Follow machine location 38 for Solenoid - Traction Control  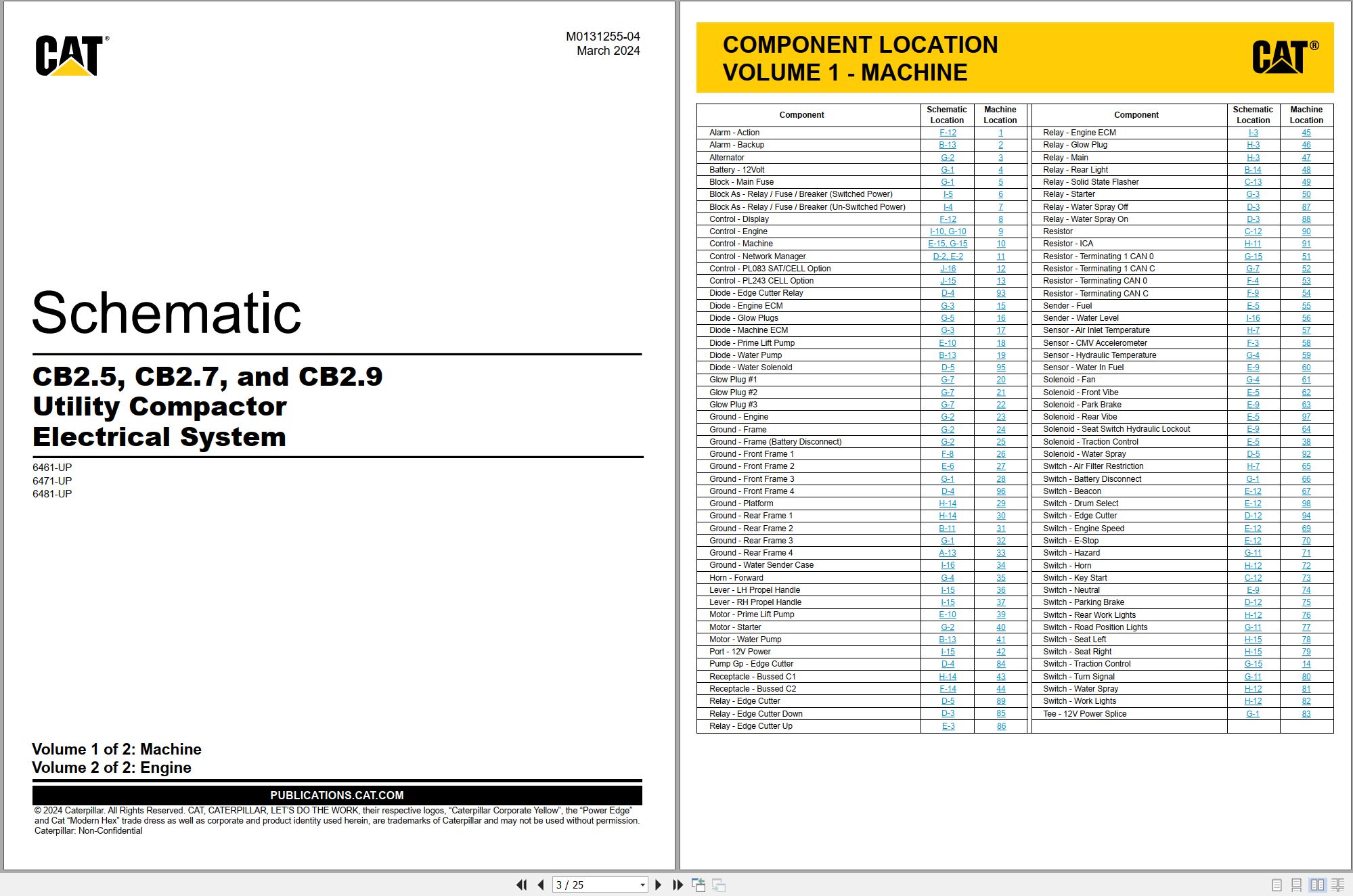1306,442
